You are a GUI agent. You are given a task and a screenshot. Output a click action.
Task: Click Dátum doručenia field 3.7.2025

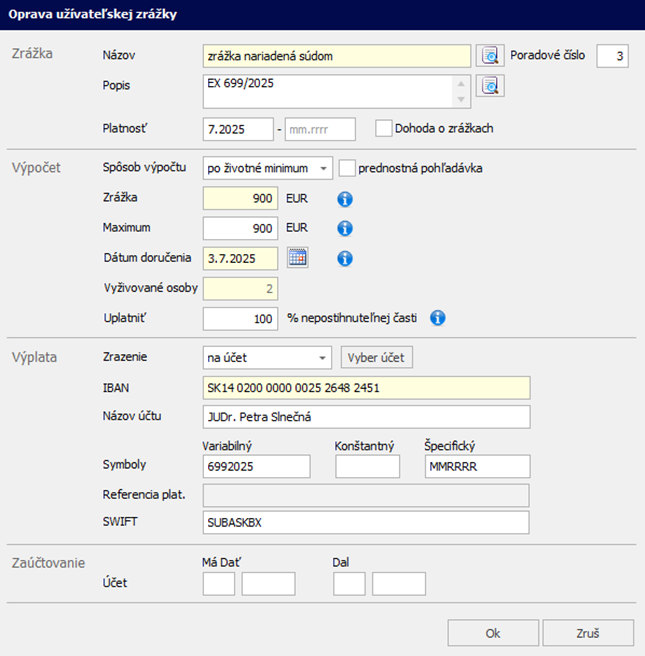pyautogui.click(x=241, y=259)
